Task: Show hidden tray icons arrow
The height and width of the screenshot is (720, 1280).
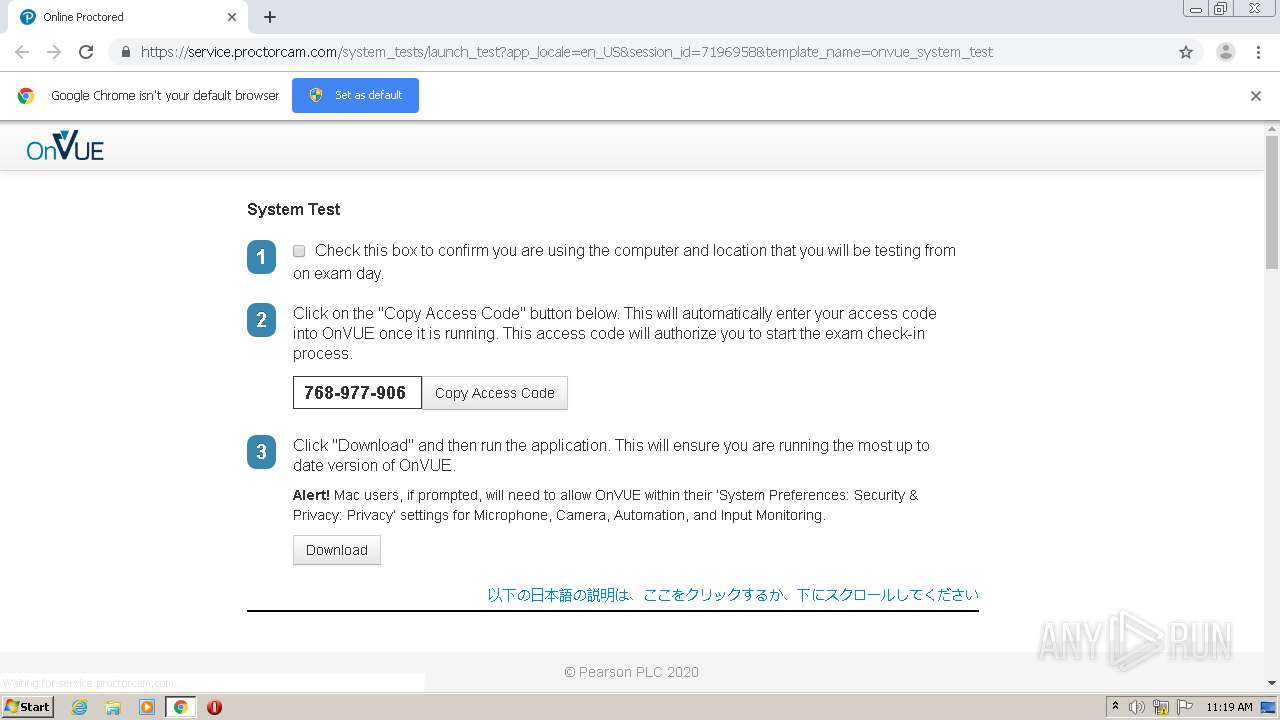Action: tap(1115, 707)
